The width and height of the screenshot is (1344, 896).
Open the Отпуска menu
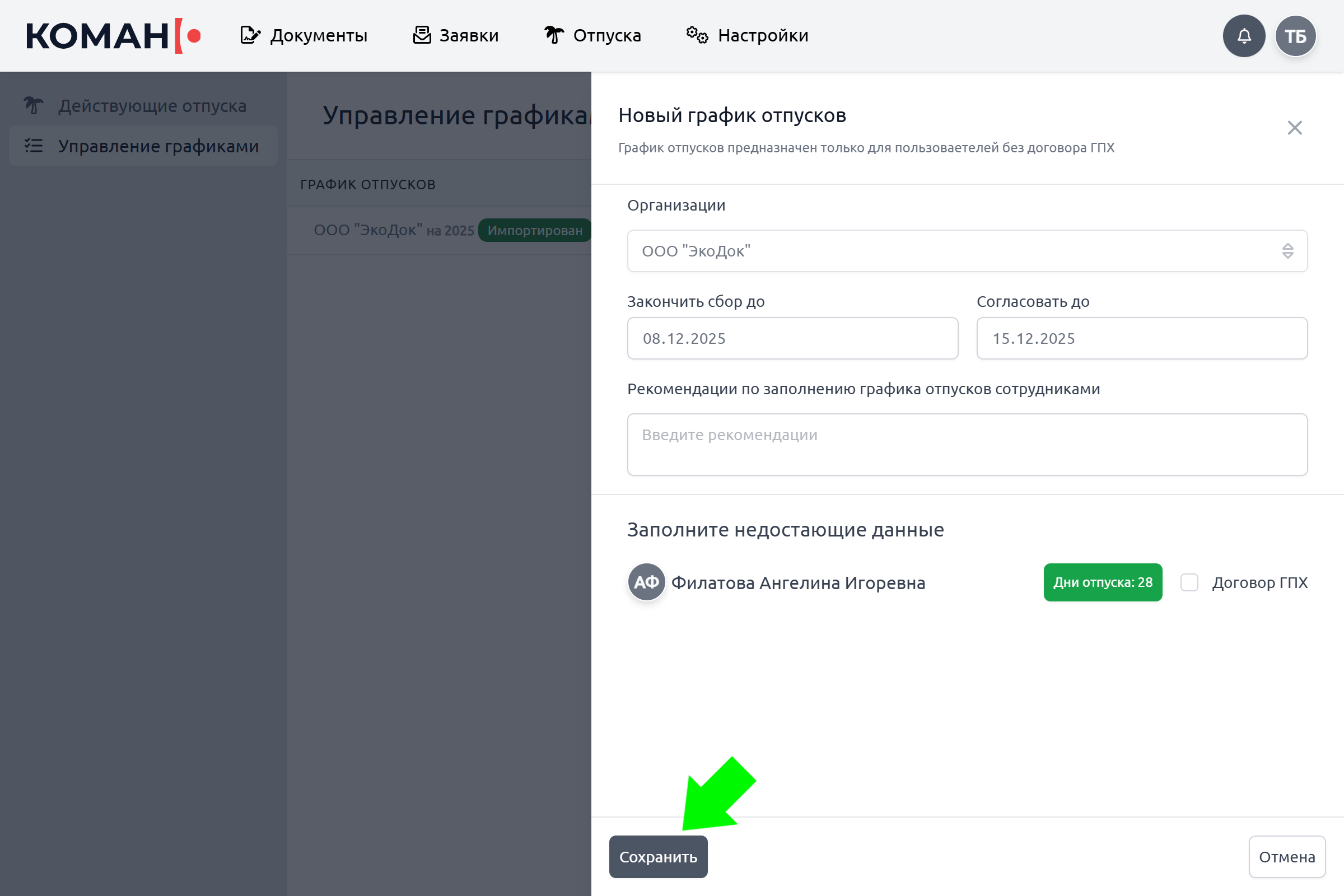(592, 35)
